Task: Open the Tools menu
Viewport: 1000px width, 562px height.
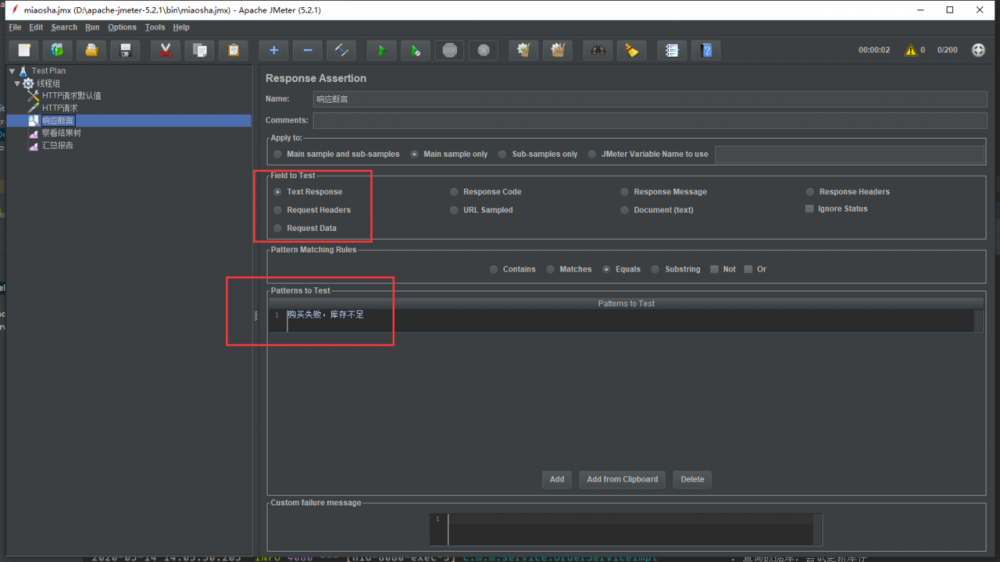Action: pyautogui.click(x=154, y=27)
